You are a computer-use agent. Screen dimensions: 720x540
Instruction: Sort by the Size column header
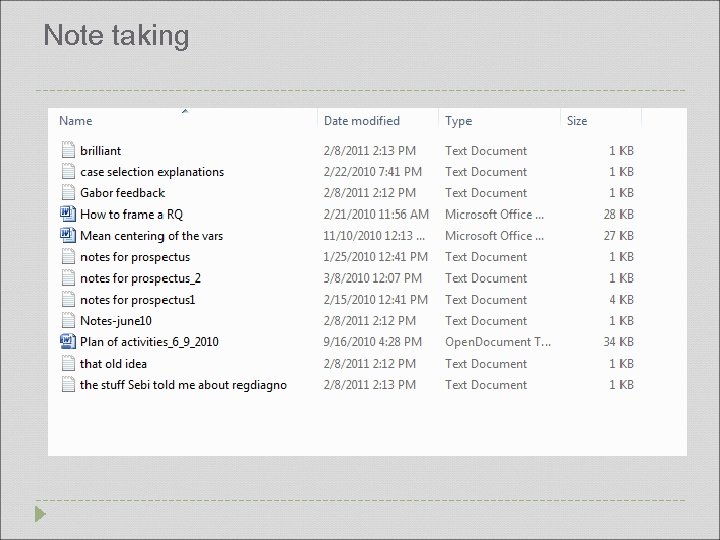click(x=577, y=121)
